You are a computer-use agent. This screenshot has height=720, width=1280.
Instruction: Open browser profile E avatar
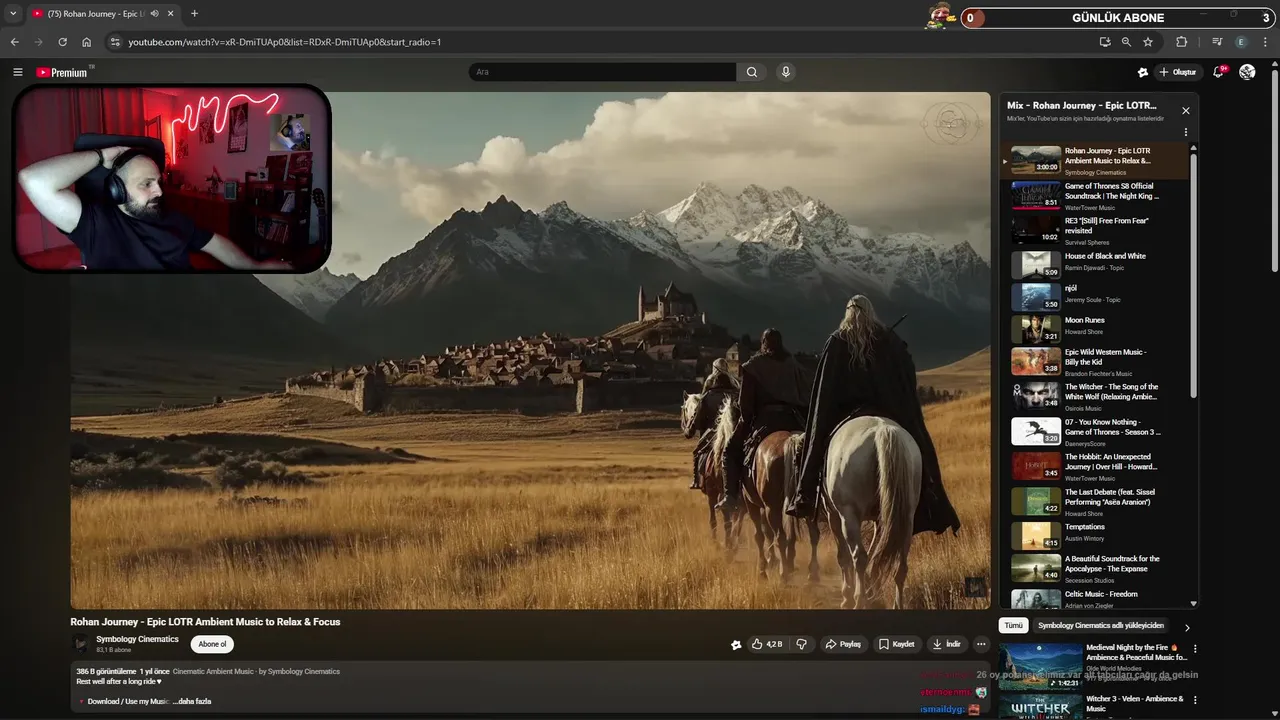pyautogui.click(x=1241, y=42)
